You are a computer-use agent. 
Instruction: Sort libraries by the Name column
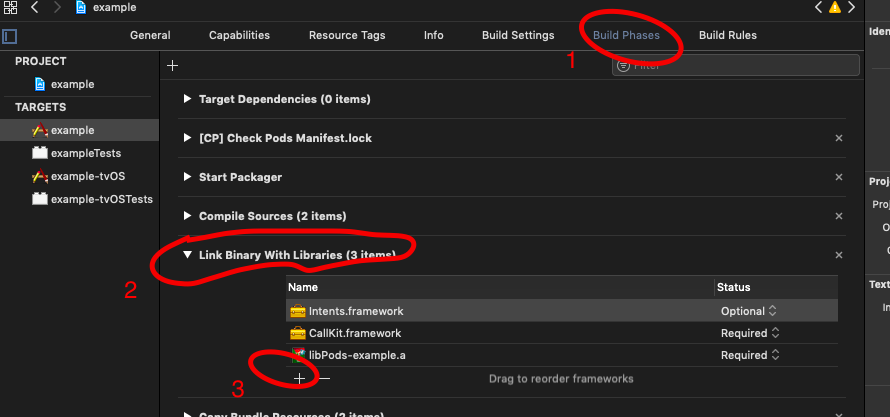(x=499, y=287)
